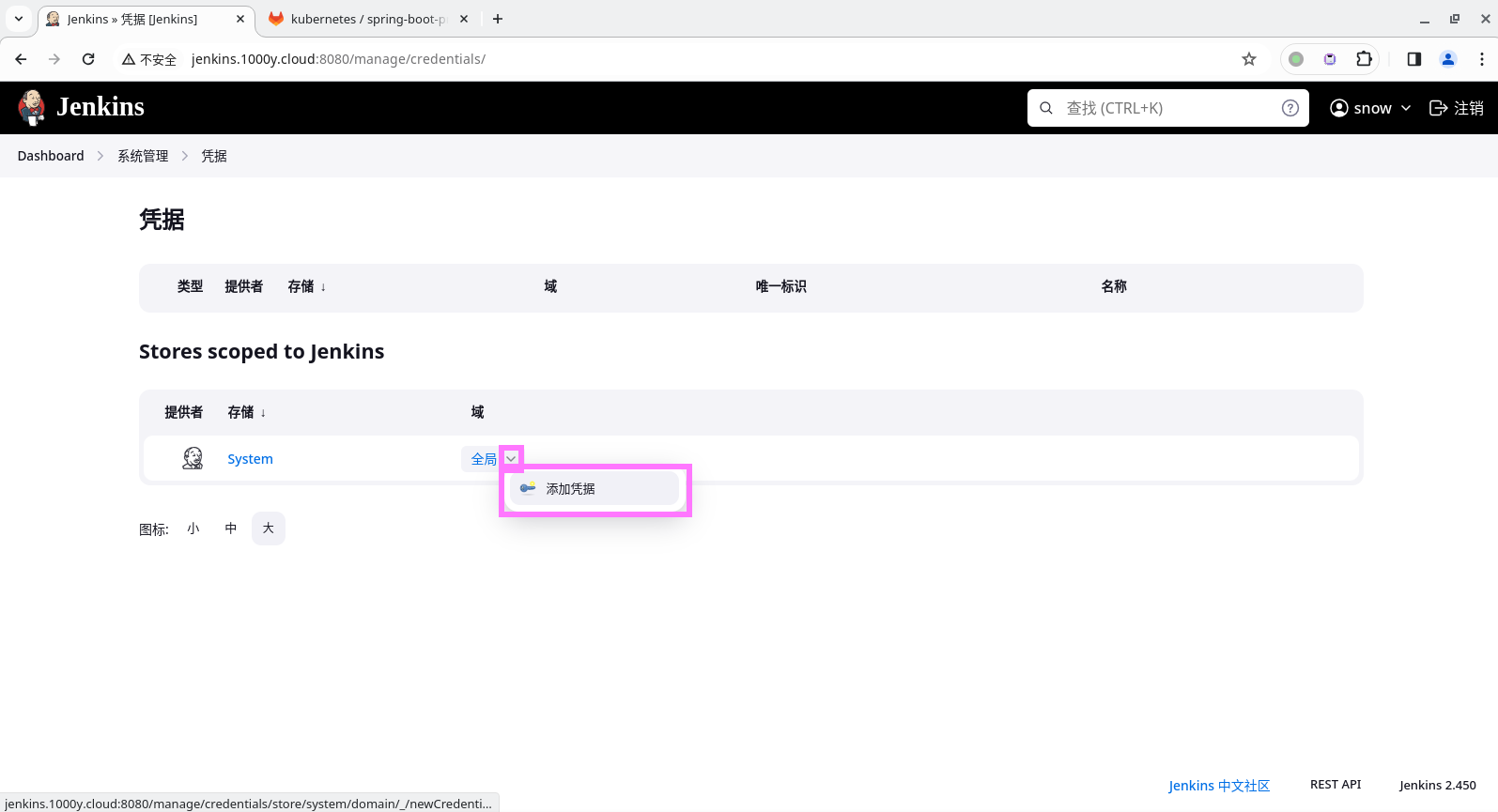Click the snow user avatar icon
The image size is (1498, 812).
1339,108
